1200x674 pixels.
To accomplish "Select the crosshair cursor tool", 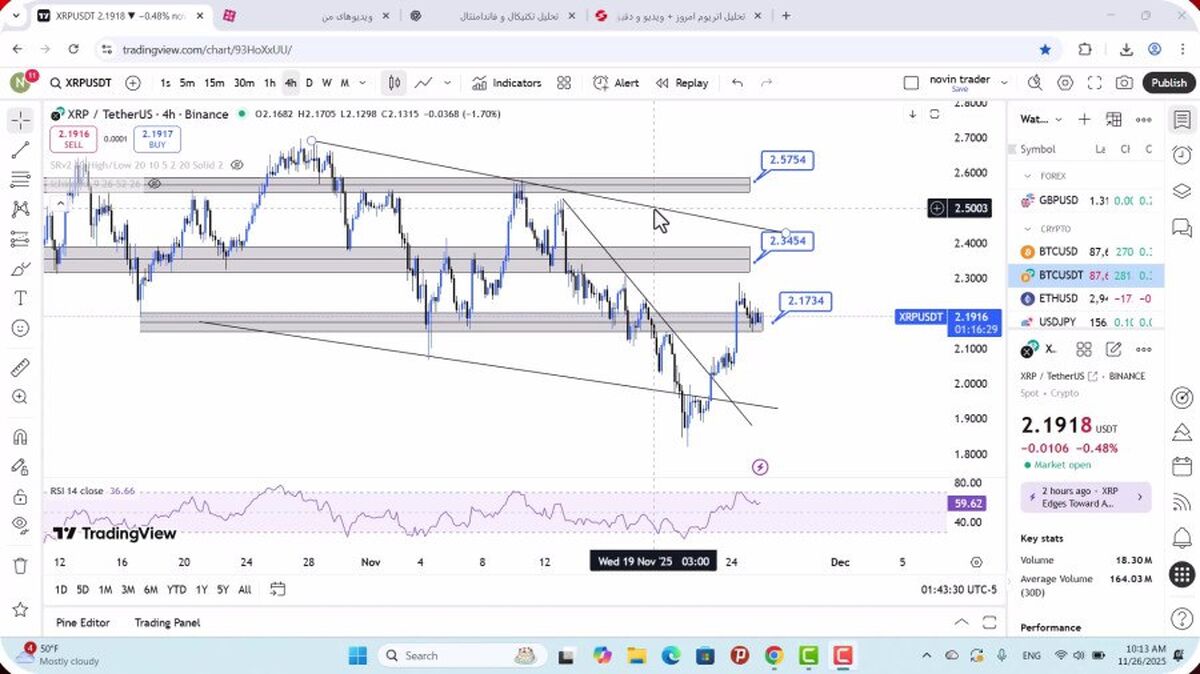I will [x=20, y=121].
